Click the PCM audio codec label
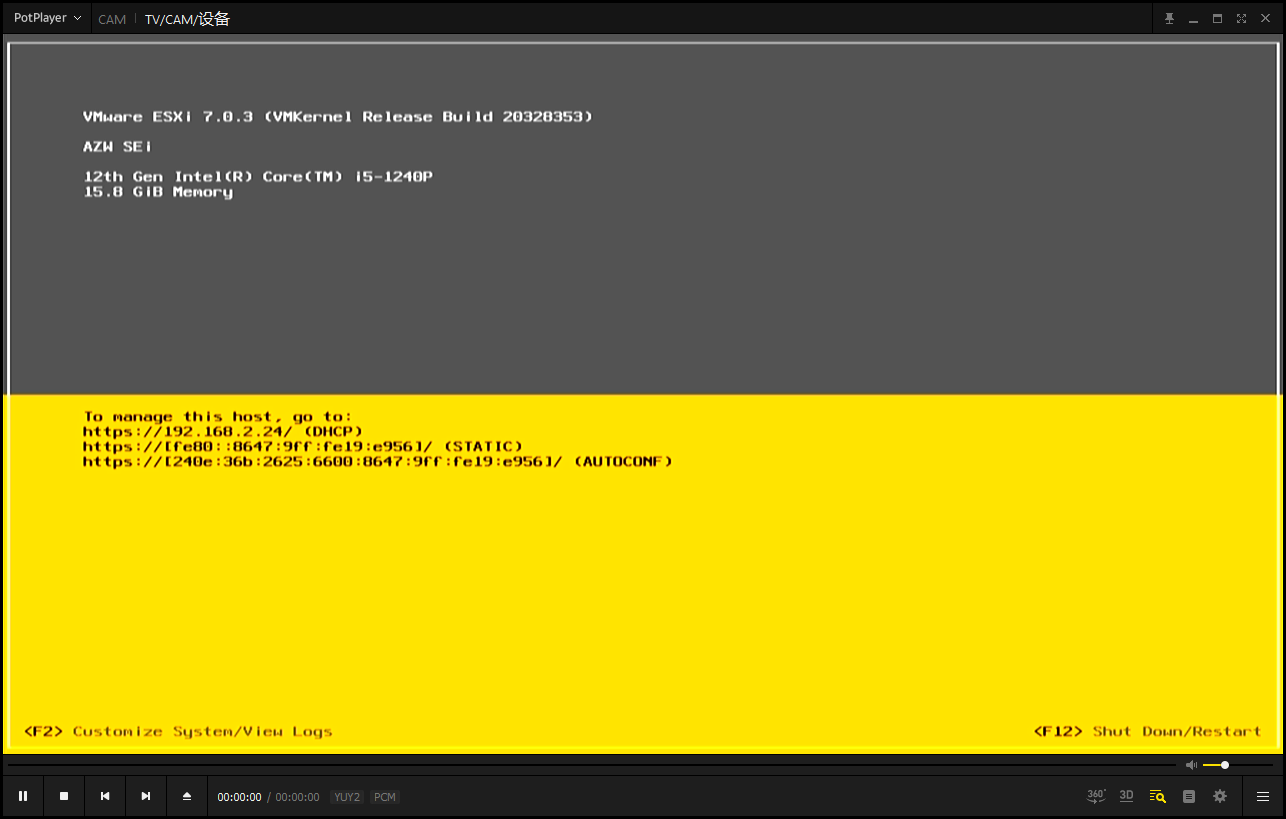Viewport: 1286px width, 819px height. click(x=385, y=797)
